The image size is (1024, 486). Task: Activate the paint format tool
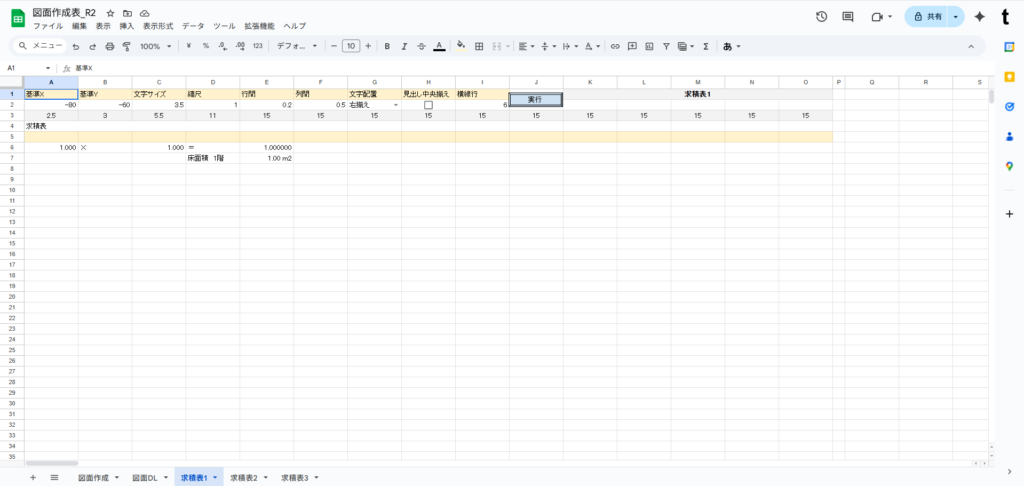127,46
